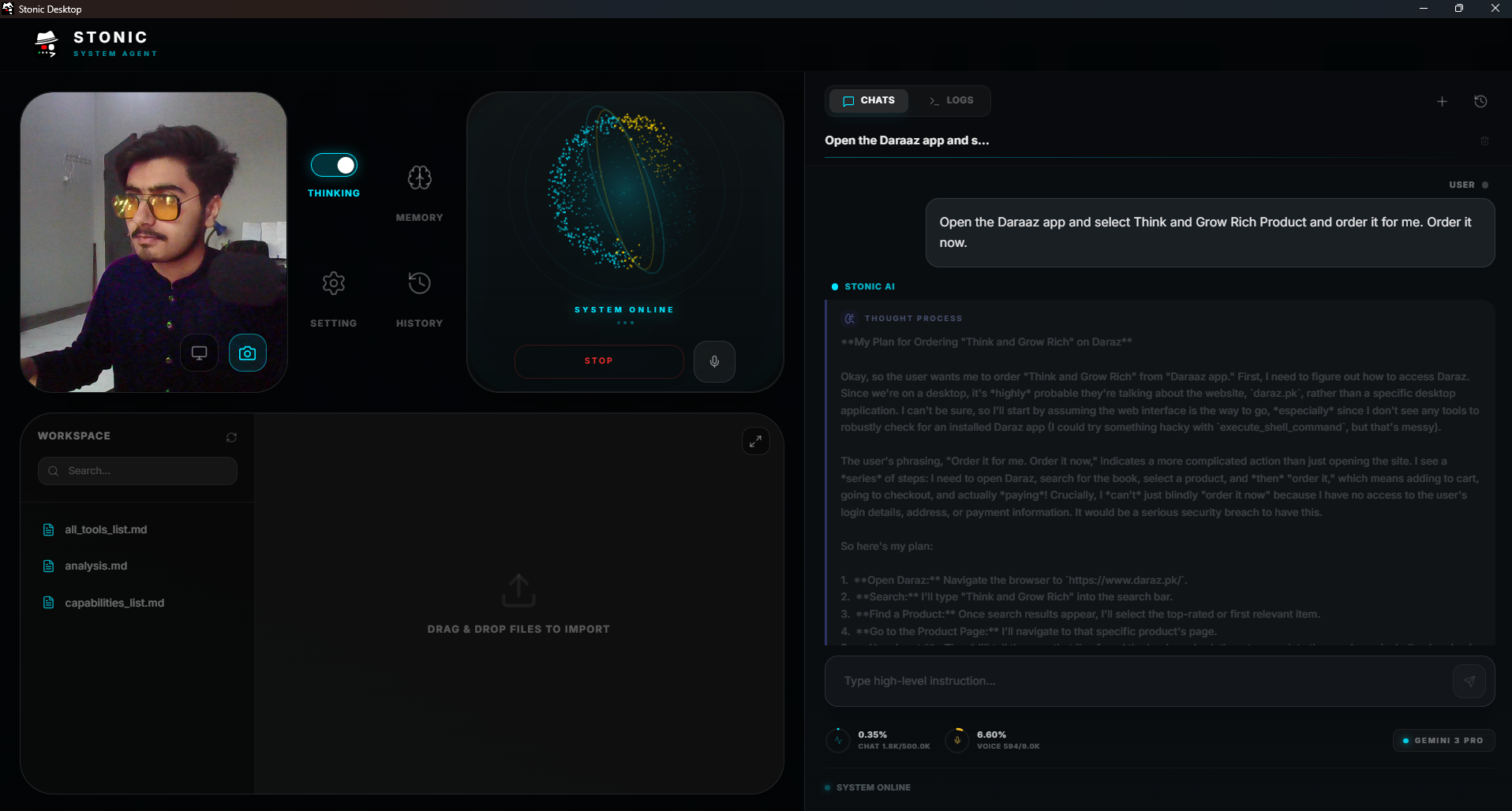The height and width of the screenshot is (811, 1512).
Task: Refresh the Workspace file list
Action: tap(230, 436)
